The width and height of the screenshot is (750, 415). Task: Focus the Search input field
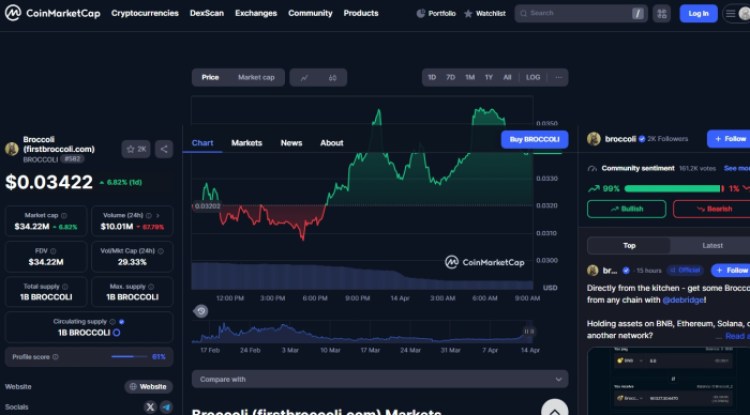[x=581, y=13]
